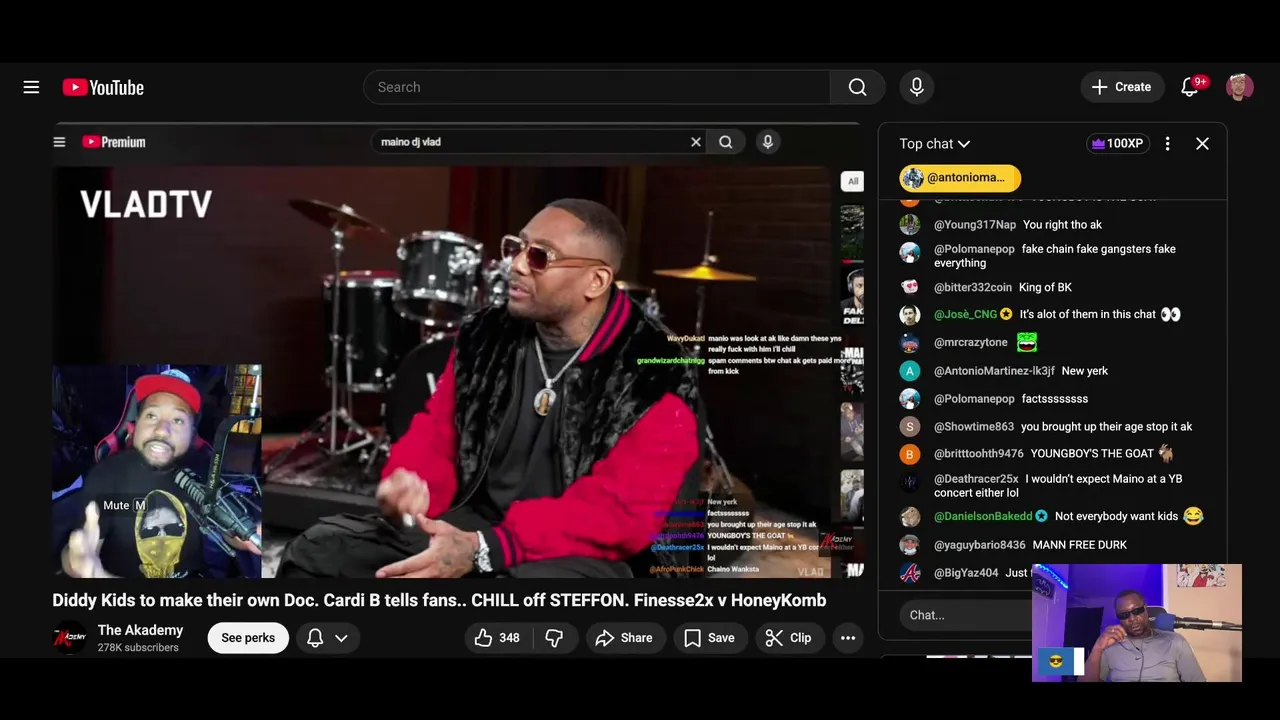Start voice search with the header microphone

[x=916, y=87]
